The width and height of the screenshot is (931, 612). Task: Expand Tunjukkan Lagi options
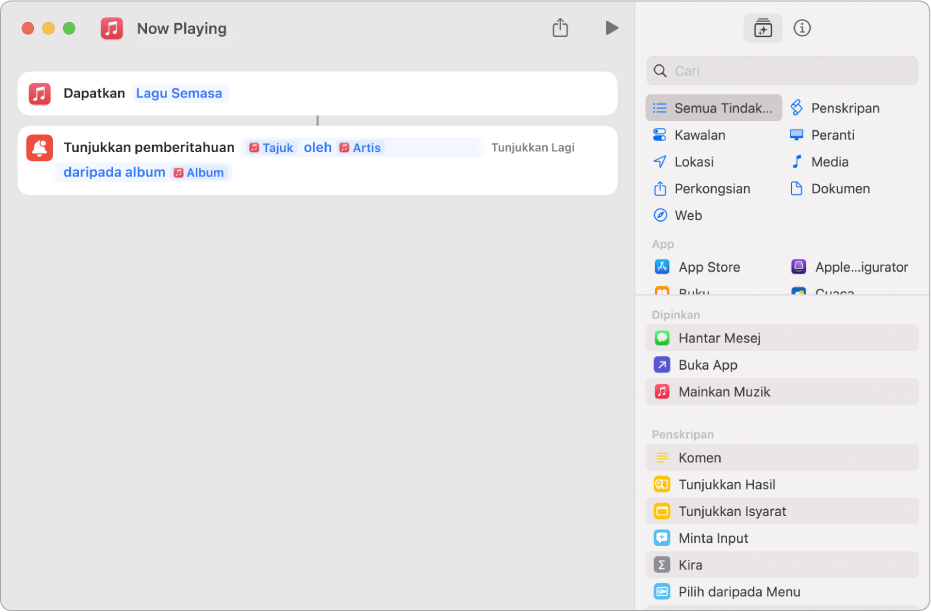[533, 147]
